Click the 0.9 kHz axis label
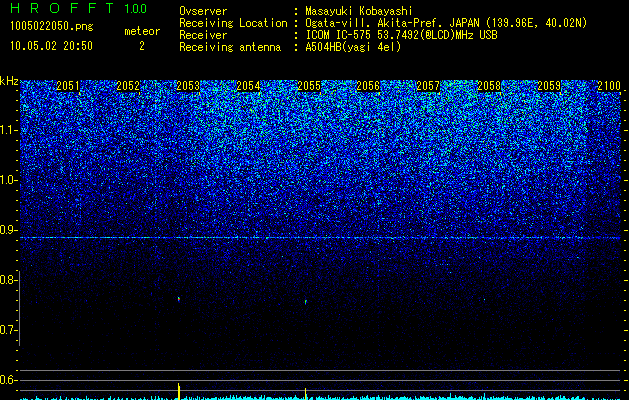 [x=8, y=230]
